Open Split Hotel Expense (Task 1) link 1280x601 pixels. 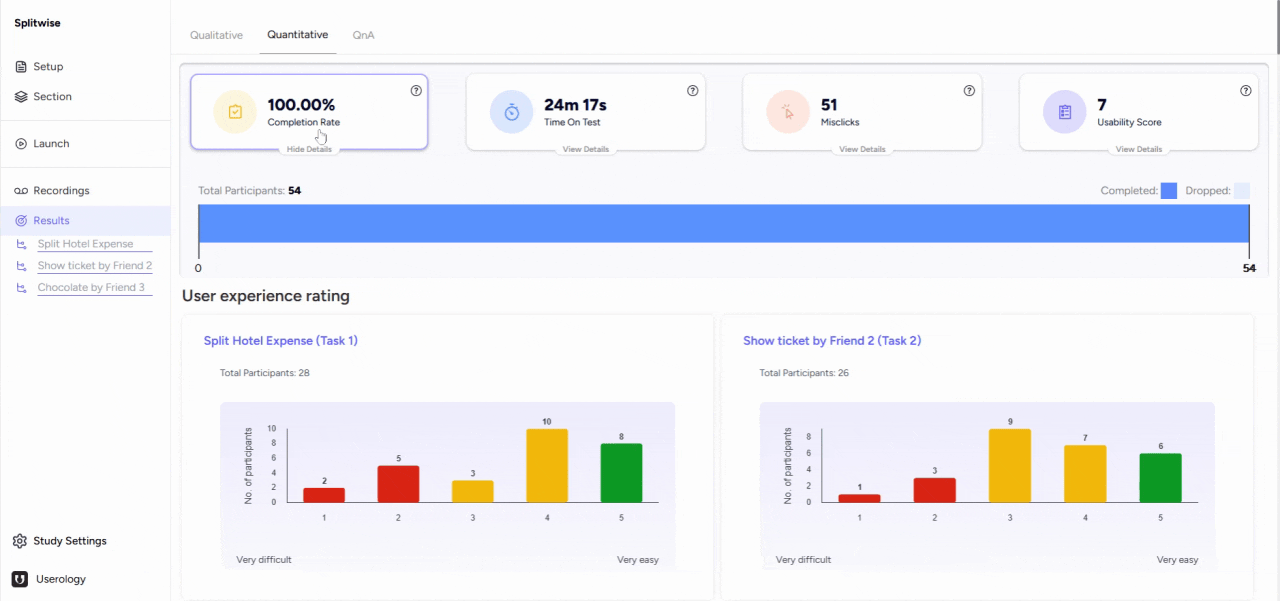281,341
